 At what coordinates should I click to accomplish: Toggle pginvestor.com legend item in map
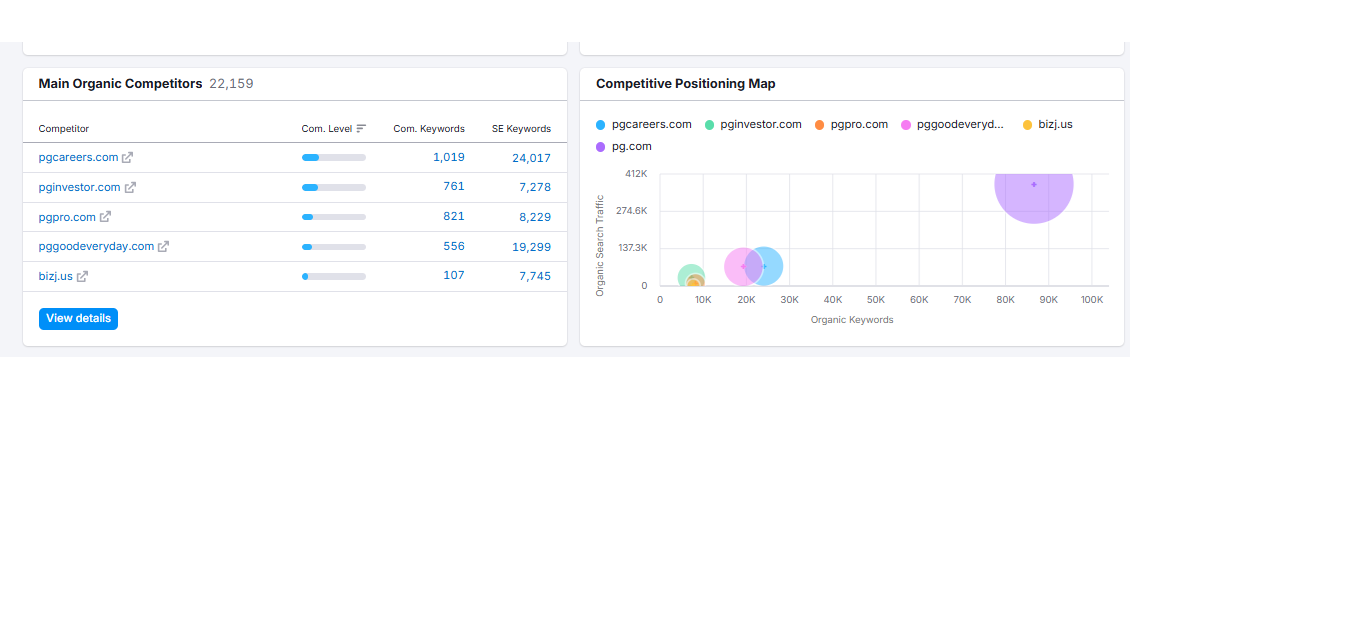(x=753, y=125)
